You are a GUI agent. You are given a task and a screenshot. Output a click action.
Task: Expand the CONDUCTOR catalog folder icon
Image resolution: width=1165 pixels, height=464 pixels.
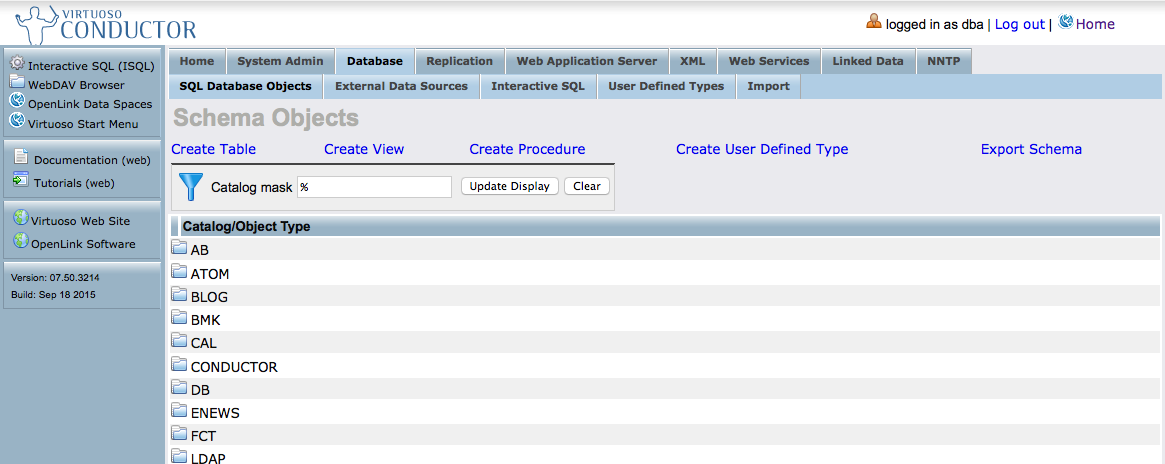click(x=179, y=365)
